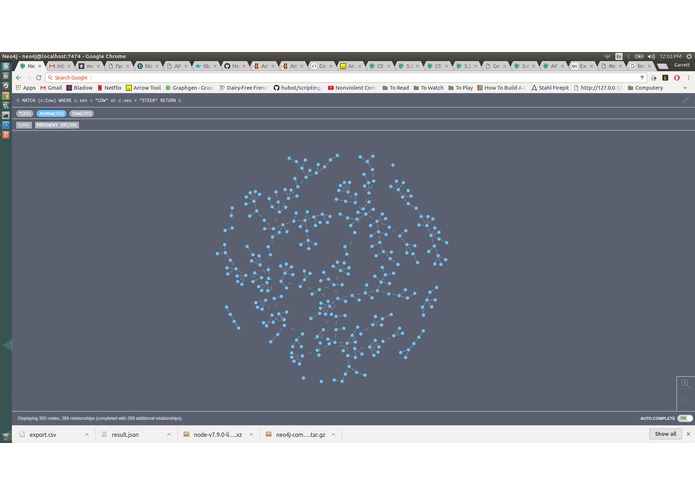This screenshot has height=494, width=695.
Task: Click the Search Google address bar
Action: click(x=344, y=78)
